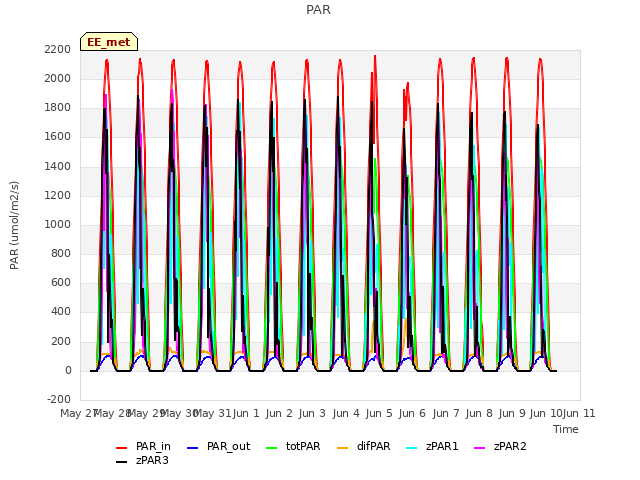Click the orange difPAR legend swatch
Image resolution: width=640 pixels, height=480 pixels.
coord(342,448)
